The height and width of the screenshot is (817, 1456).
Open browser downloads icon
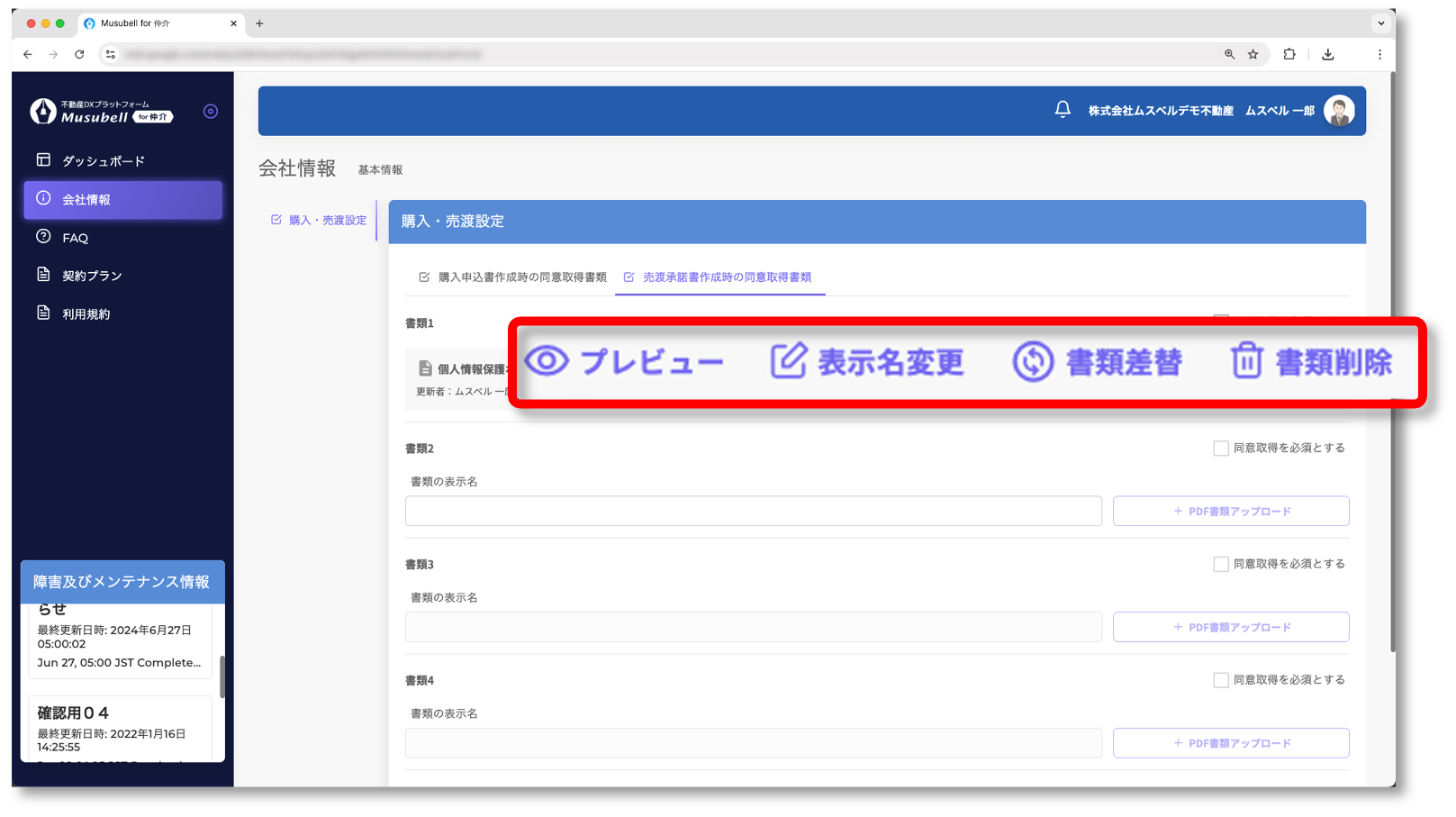pos(1327,55)
